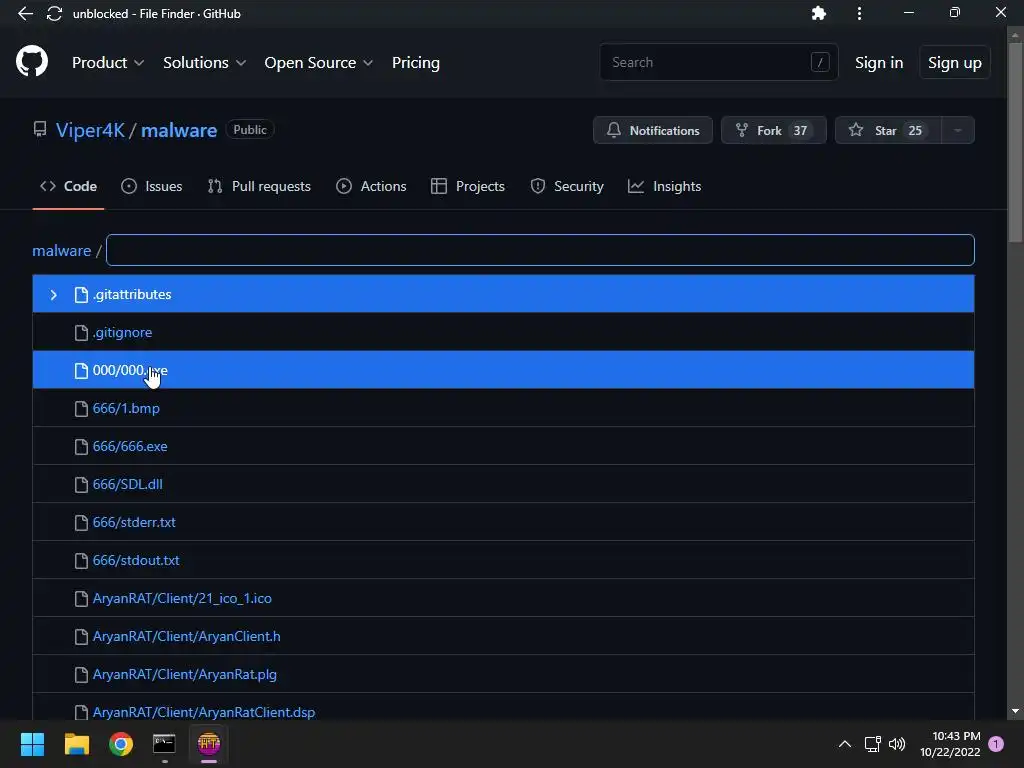
Task: Switch to the Code tab
Action: point(68,186)
